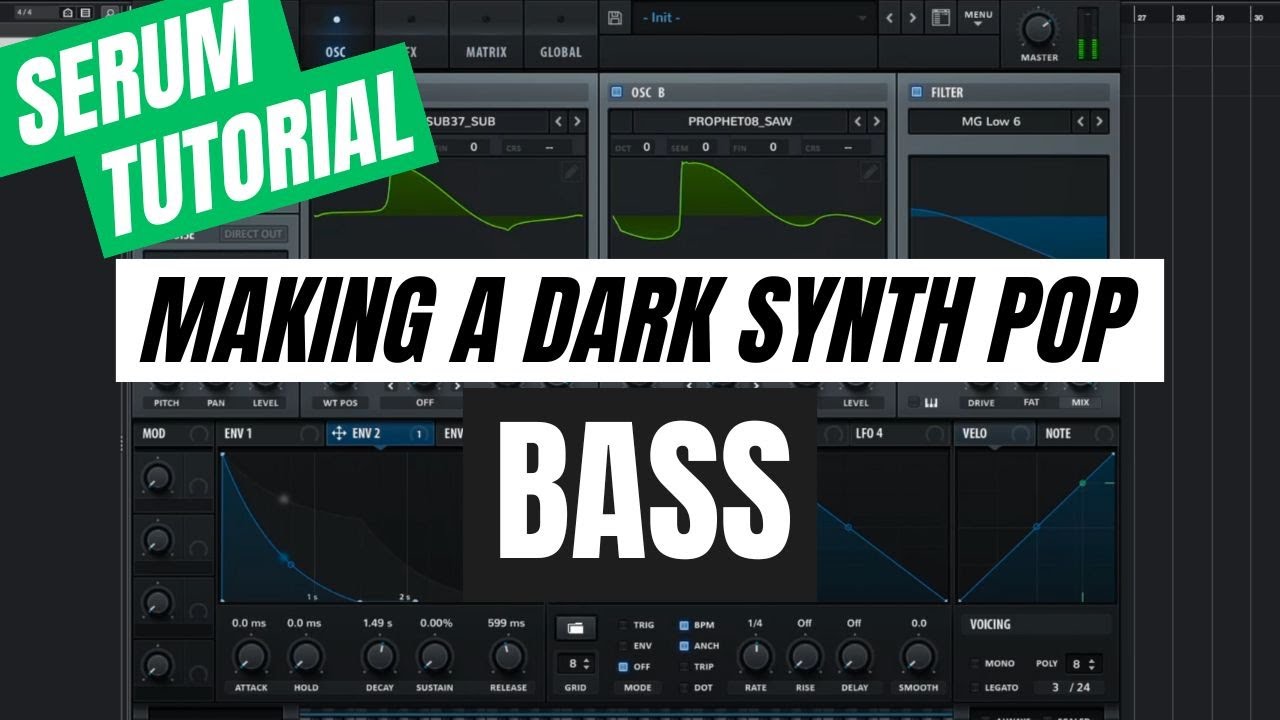Enable LEGATO voicing

tap(975, 686)
